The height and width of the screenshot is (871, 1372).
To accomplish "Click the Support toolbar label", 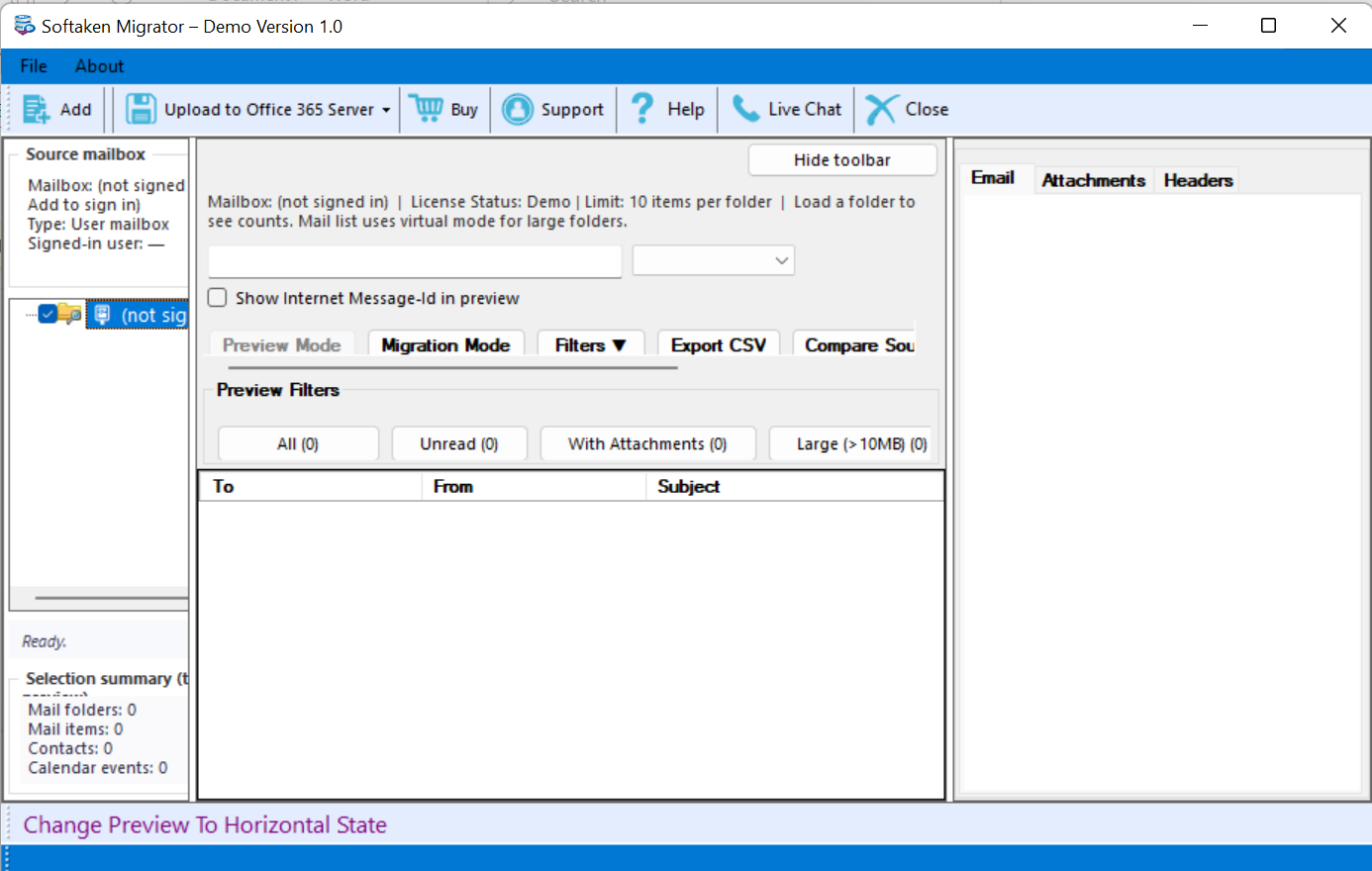I will click(572, 110).
